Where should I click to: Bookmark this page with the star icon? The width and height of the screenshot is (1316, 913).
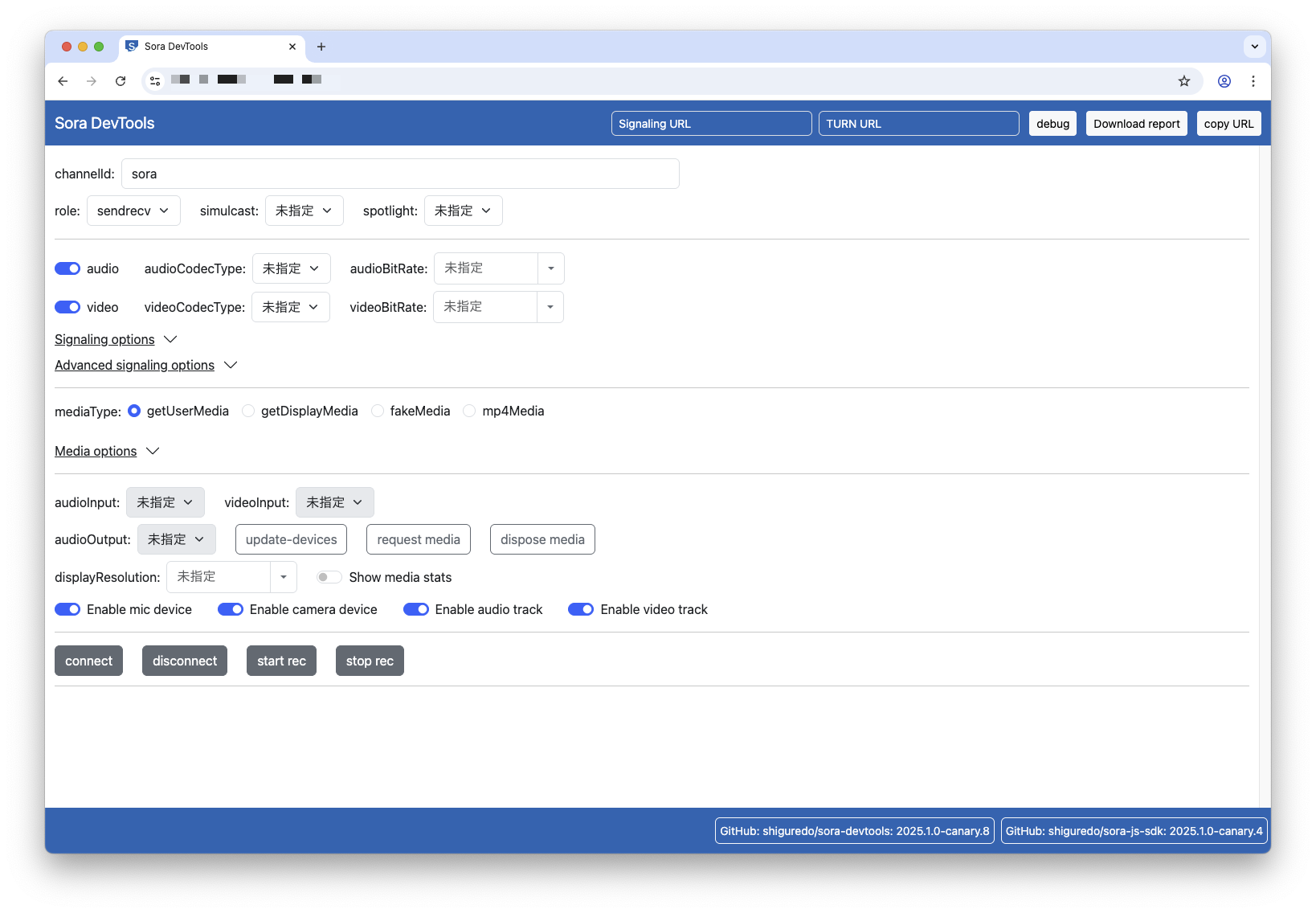point(1184,81)
